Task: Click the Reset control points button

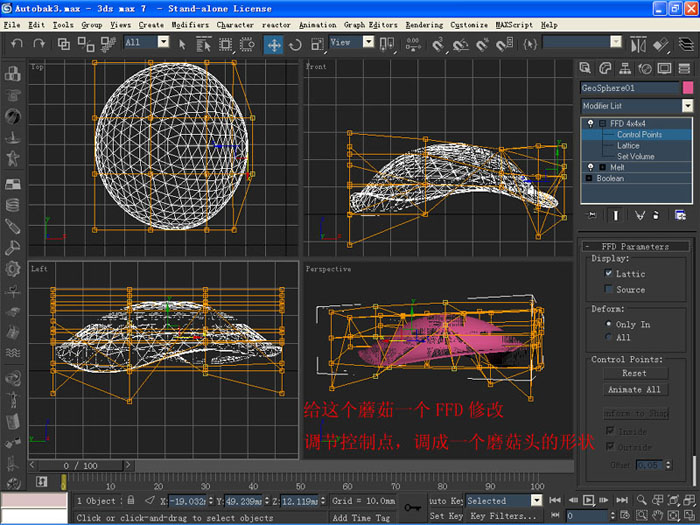Action: point(636,373)
